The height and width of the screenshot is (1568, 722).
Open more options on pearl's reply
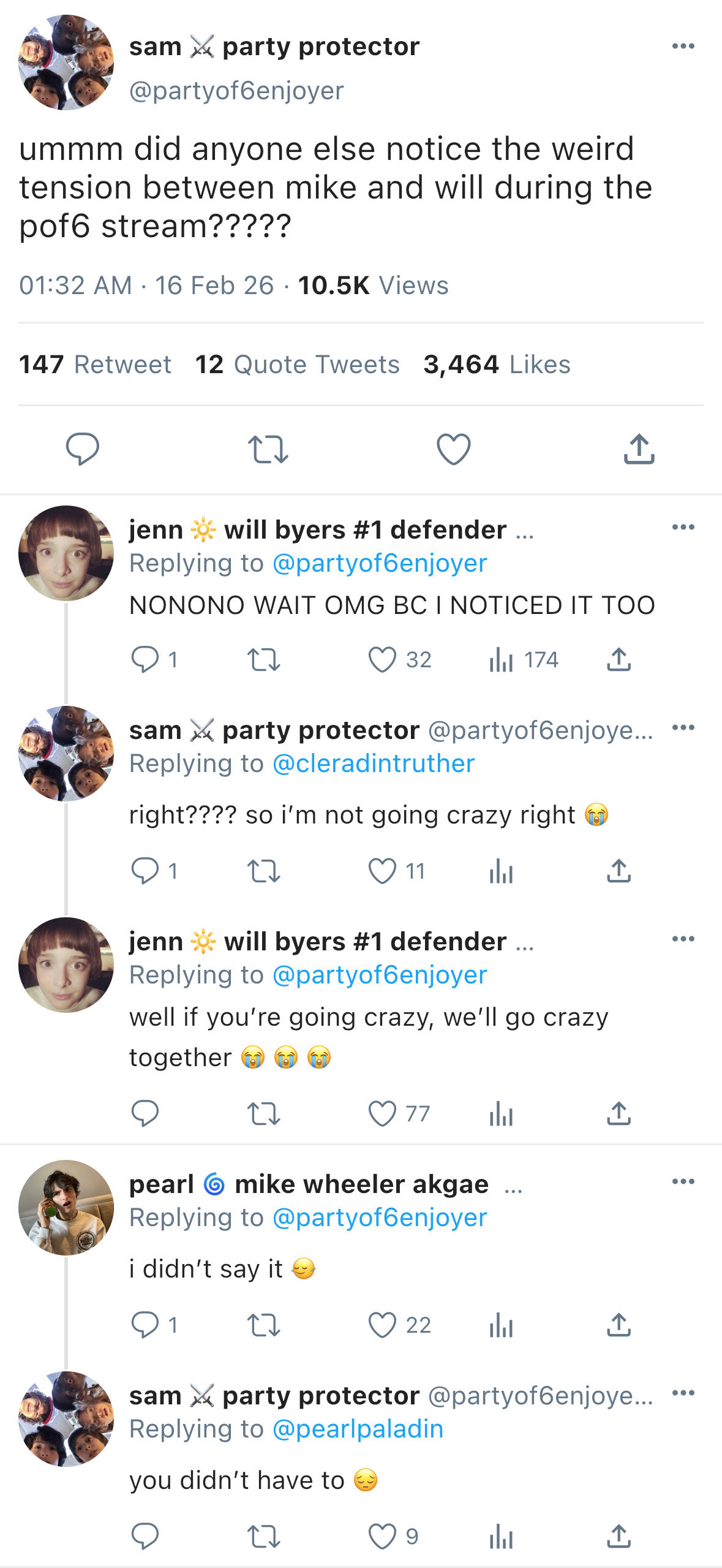click(683, 1181)
